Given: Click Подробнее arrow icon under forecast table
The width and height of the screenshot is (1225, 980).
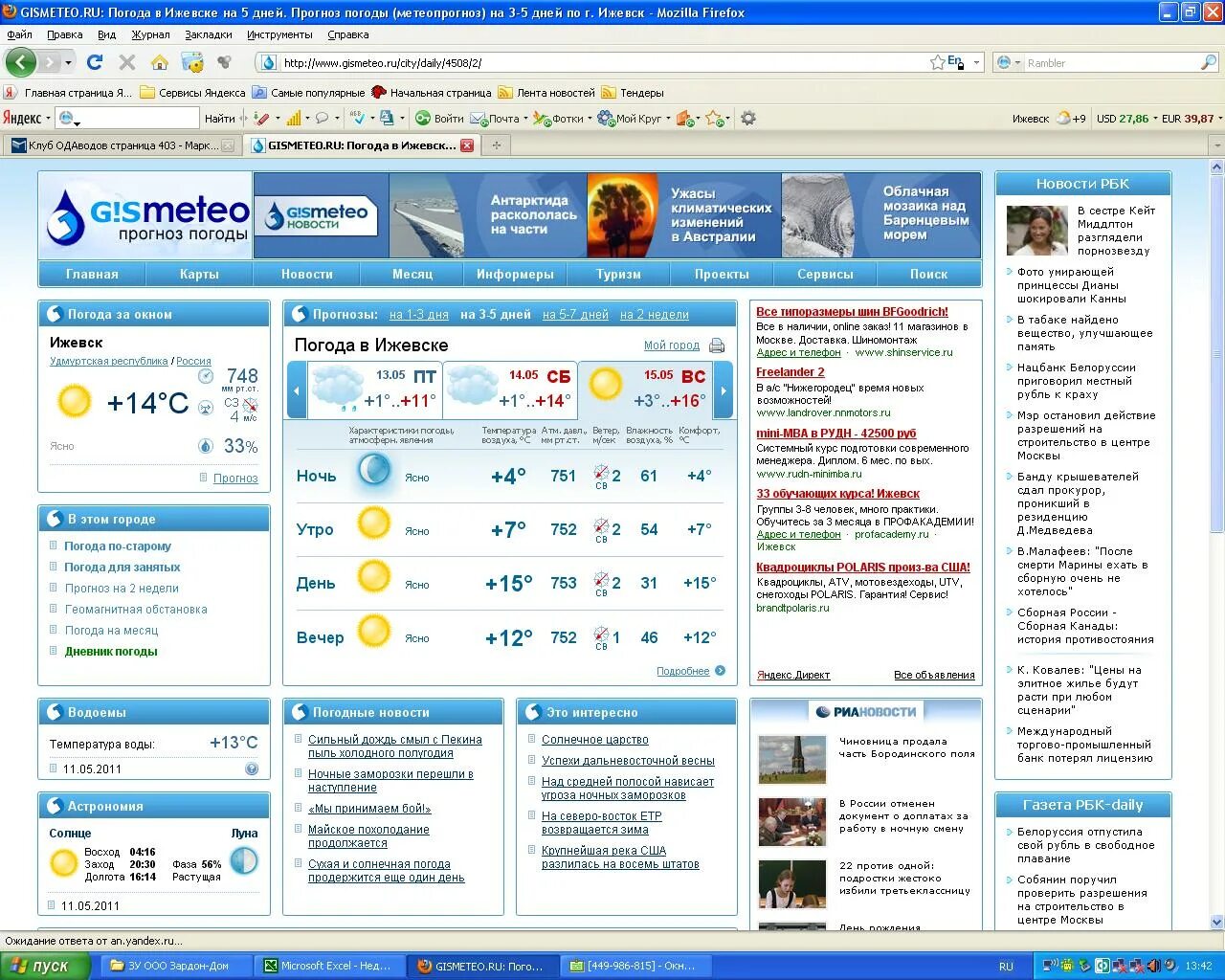Looking at the screenshot, I should (720, 671).
